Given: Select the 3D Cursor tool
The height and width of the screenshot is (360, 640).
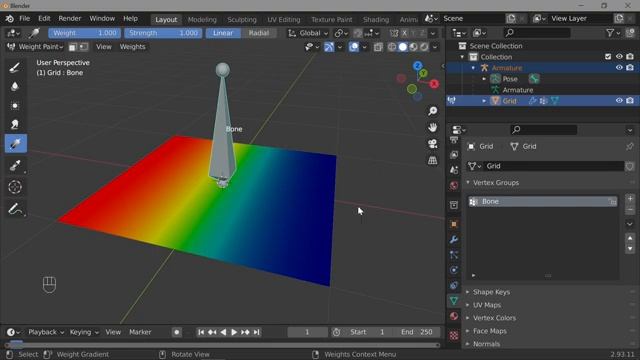Looking at the screenshot, I should tap(16, 187).
